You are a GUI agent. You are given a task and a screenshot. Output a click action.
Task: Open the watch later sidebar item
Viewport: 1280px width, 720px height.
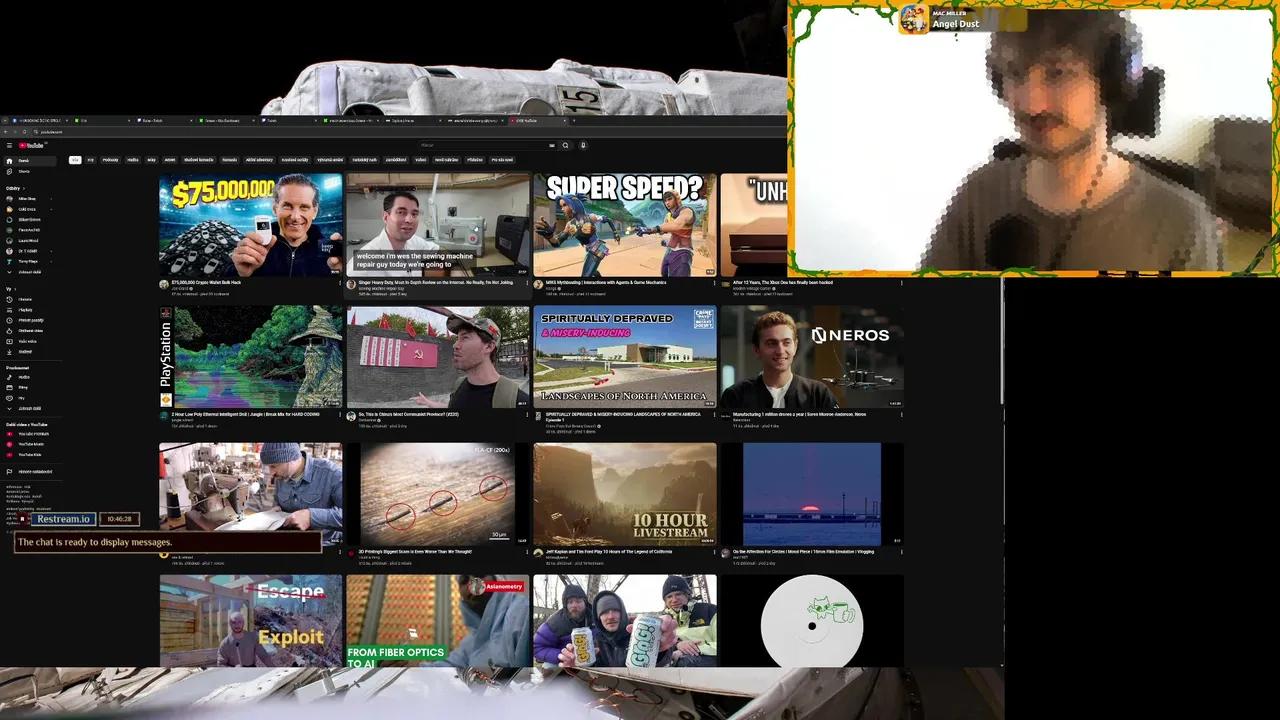[28, 320]
